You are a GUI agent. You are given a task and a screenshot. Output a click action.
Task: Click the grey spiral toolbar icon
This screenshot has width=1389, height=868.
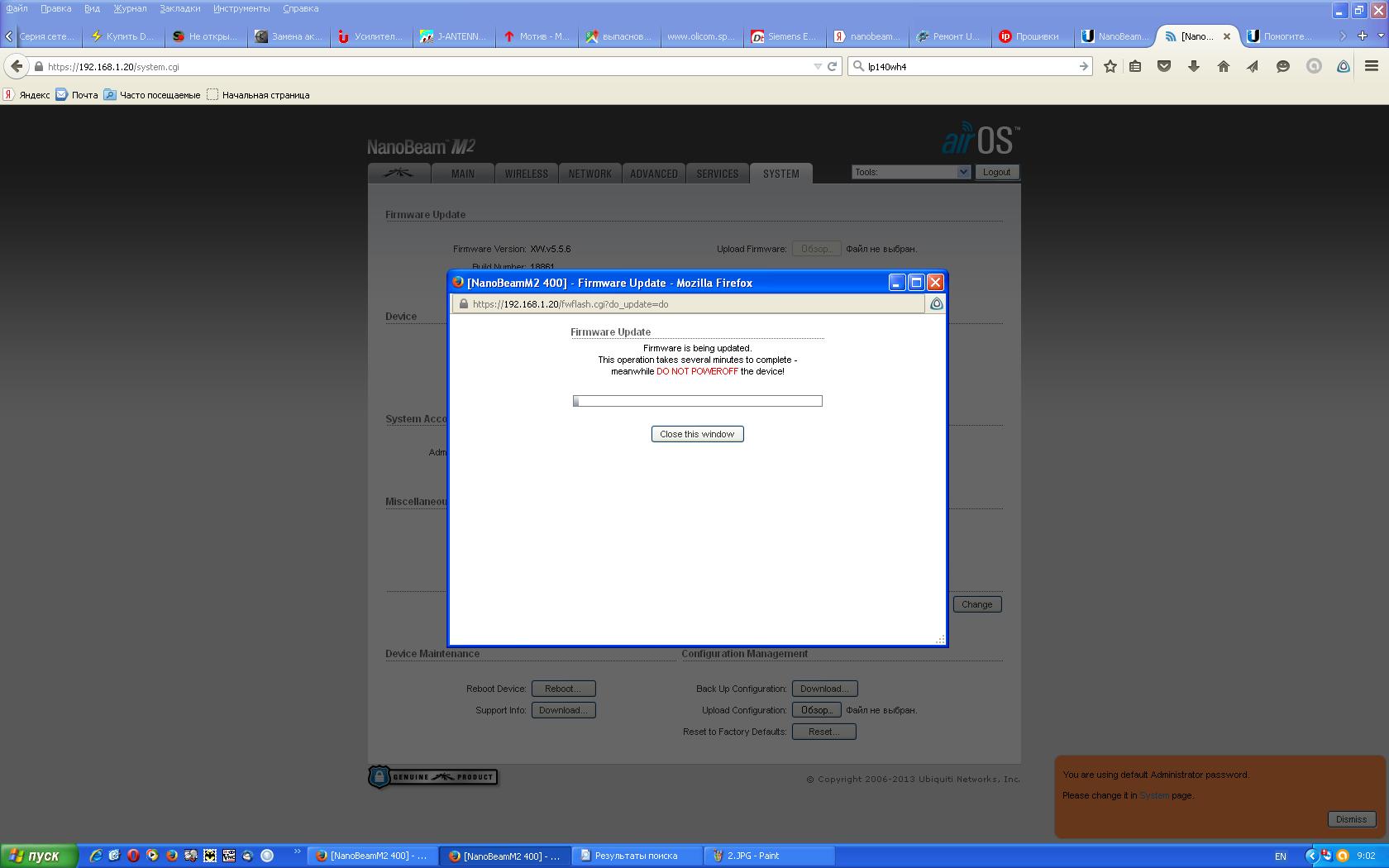(1314, 66)
